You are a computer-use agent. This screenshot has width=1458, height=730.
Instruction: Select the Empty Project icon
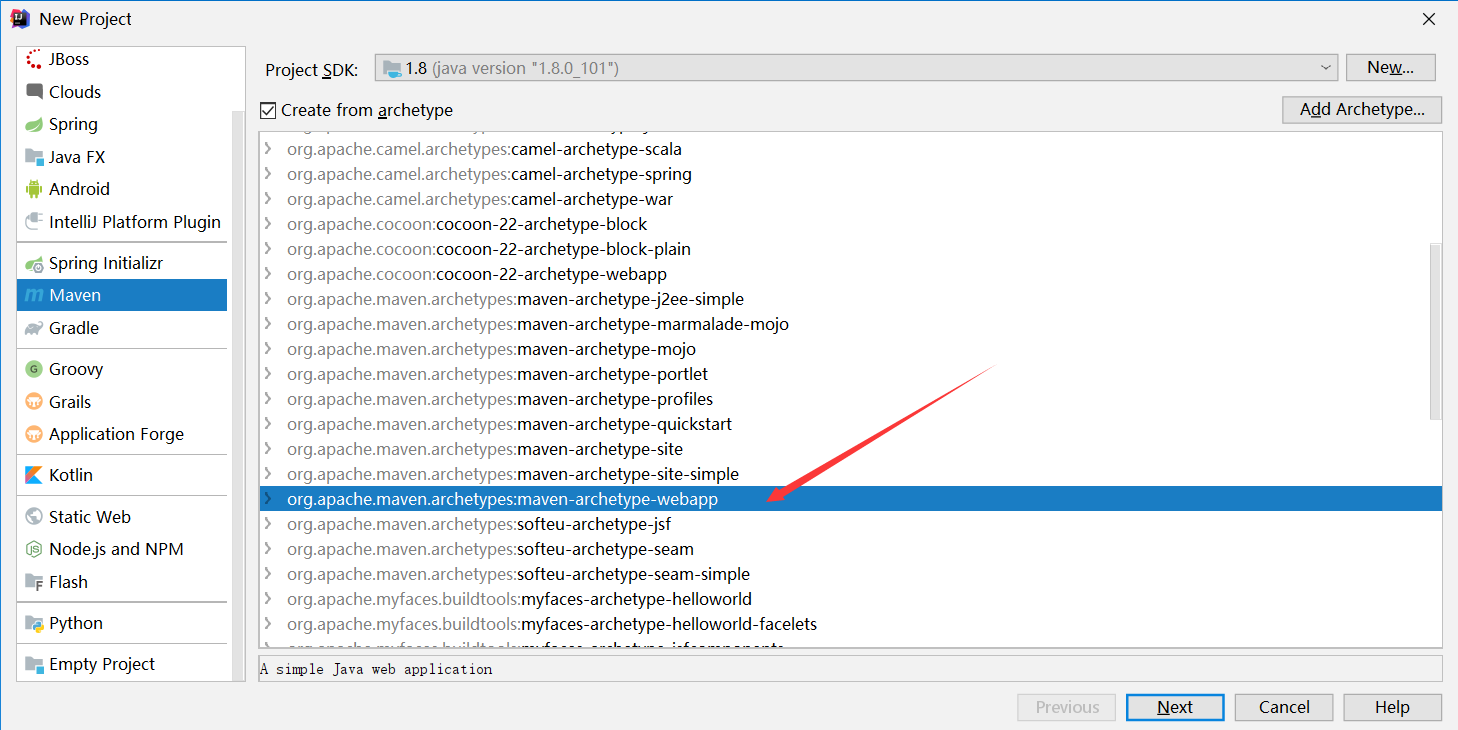34,664
